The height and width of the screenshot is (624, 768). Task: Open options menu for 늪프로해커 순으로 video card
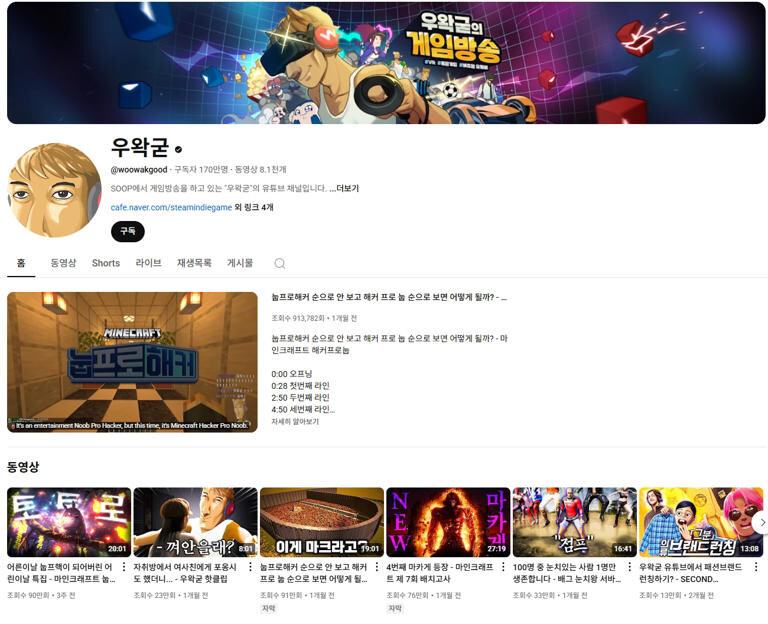(377, 567)
